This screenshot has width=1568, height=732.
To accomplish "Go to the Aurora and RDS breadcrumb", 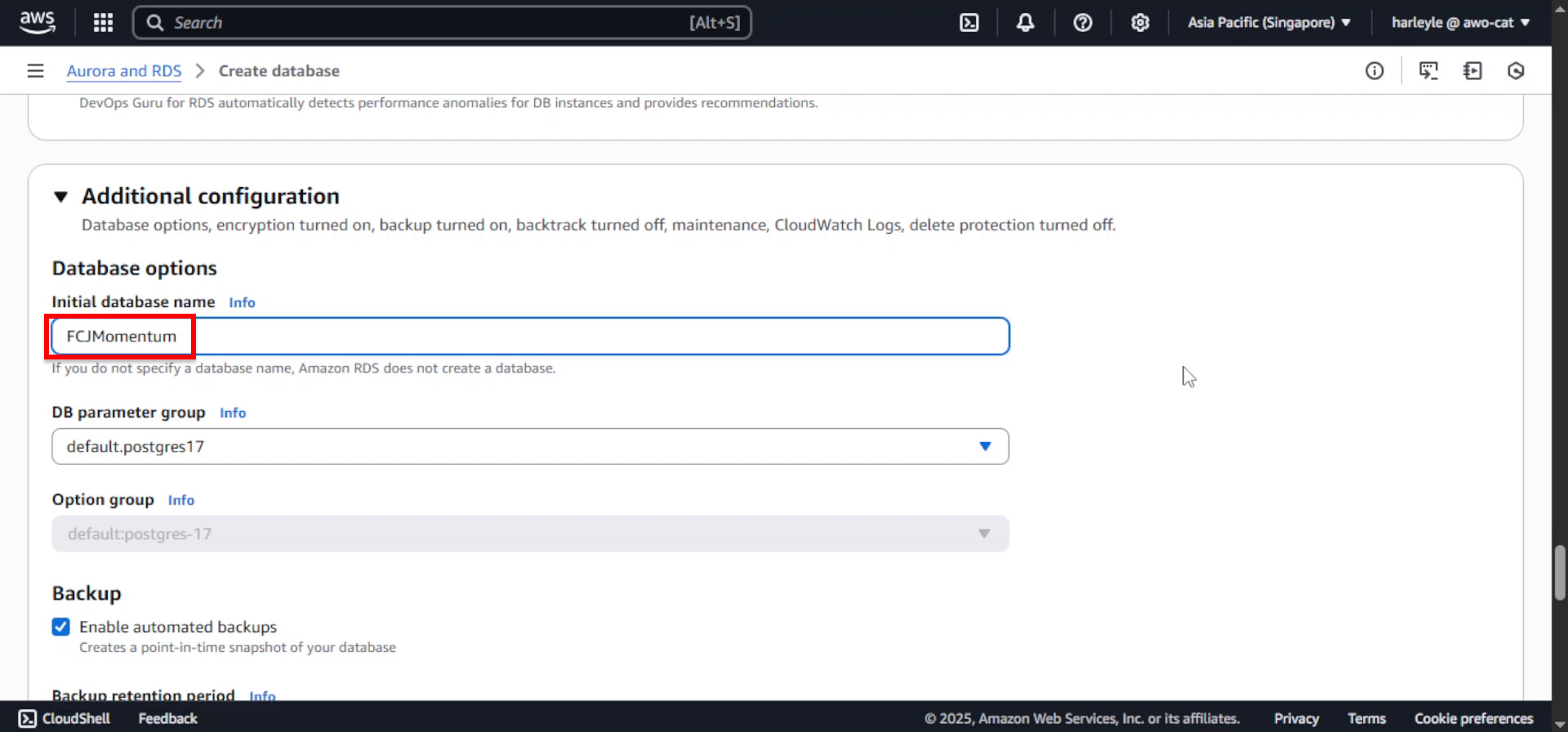I will pos(124,71).
